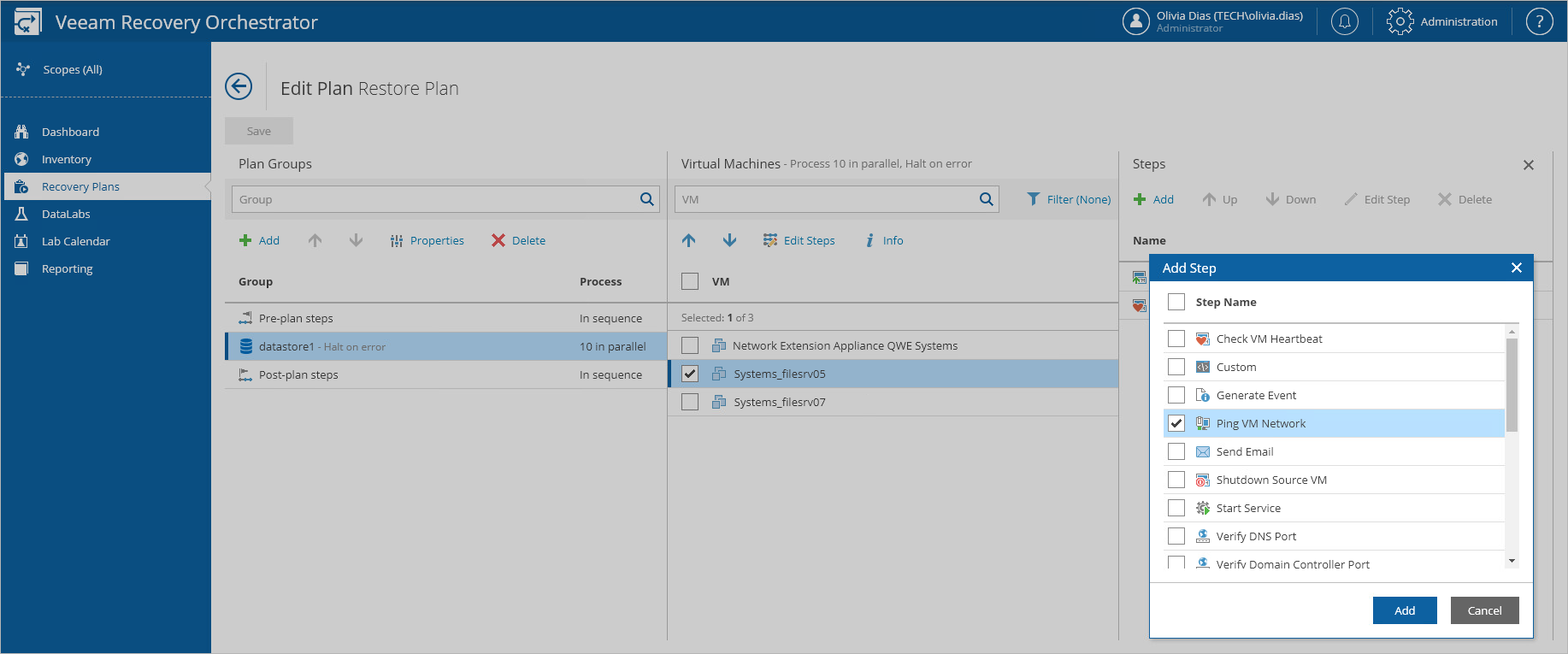This screenshot has height=654, width=1568.
Task: Click the datastore1 group database icon
Action: (246, 346)
